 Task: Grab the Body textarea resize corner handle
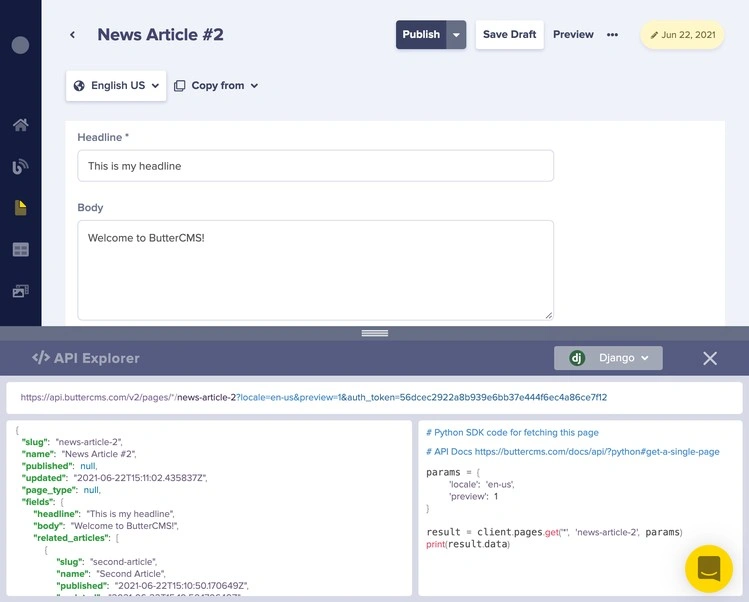[x=549, y=315]
